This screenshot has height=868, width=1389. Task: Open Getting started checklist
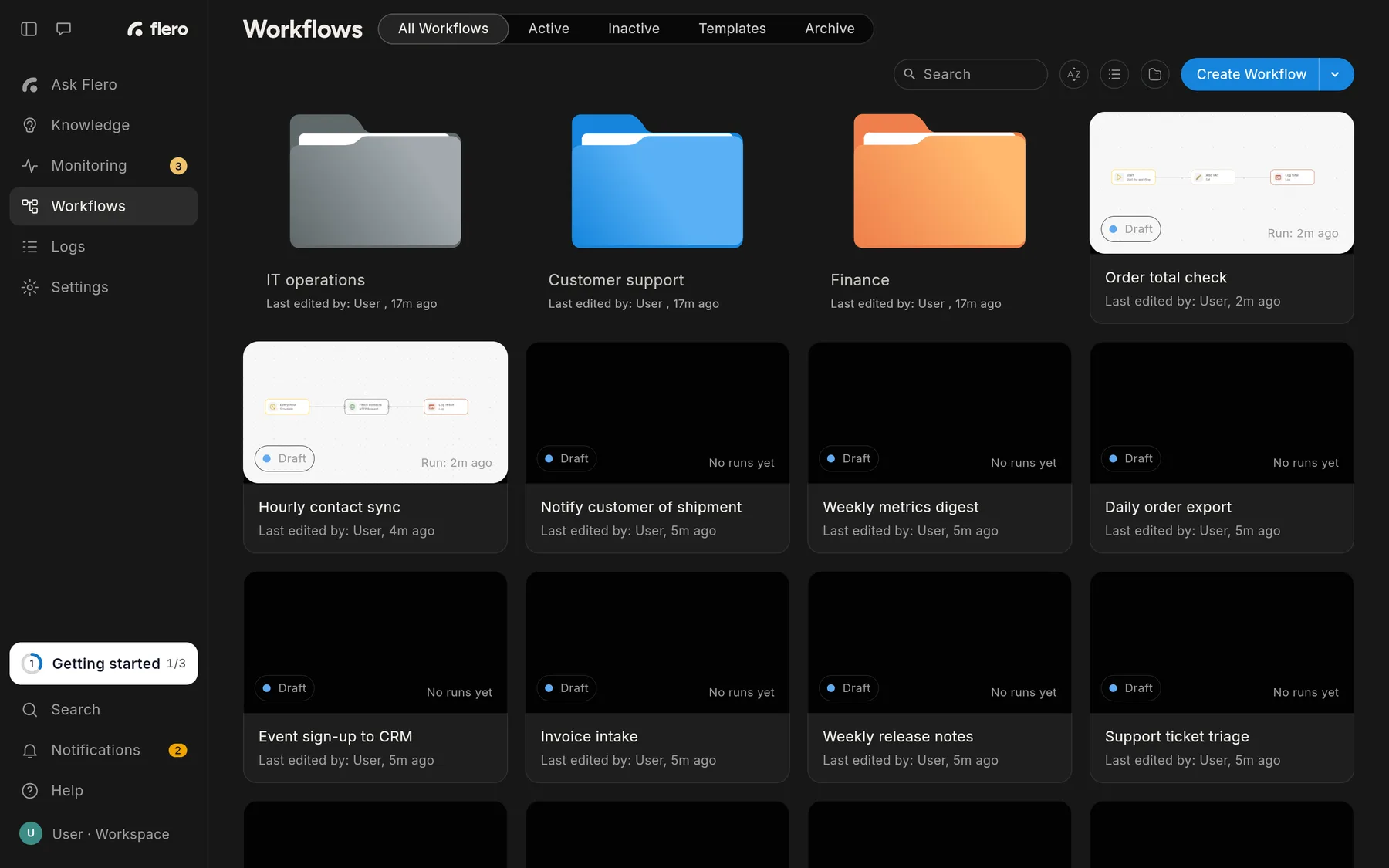(x=103, y=664)
